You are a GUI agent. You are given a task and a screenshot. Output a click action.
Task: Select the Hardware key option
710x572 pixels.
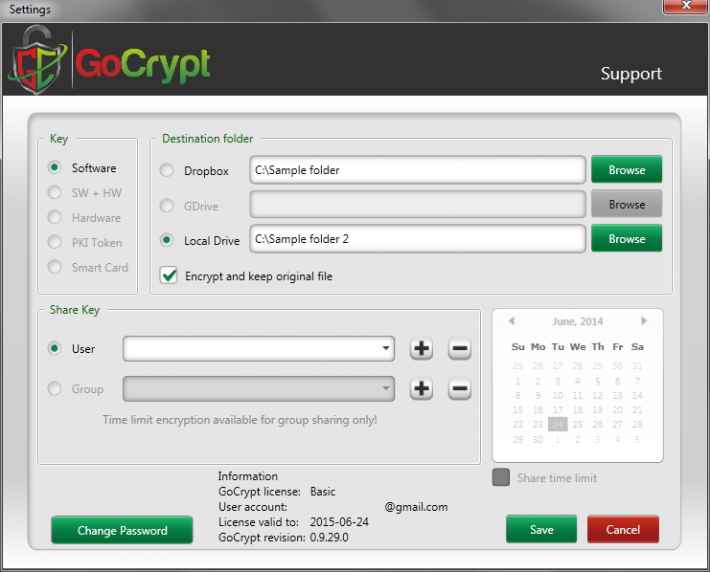(54, 217)
